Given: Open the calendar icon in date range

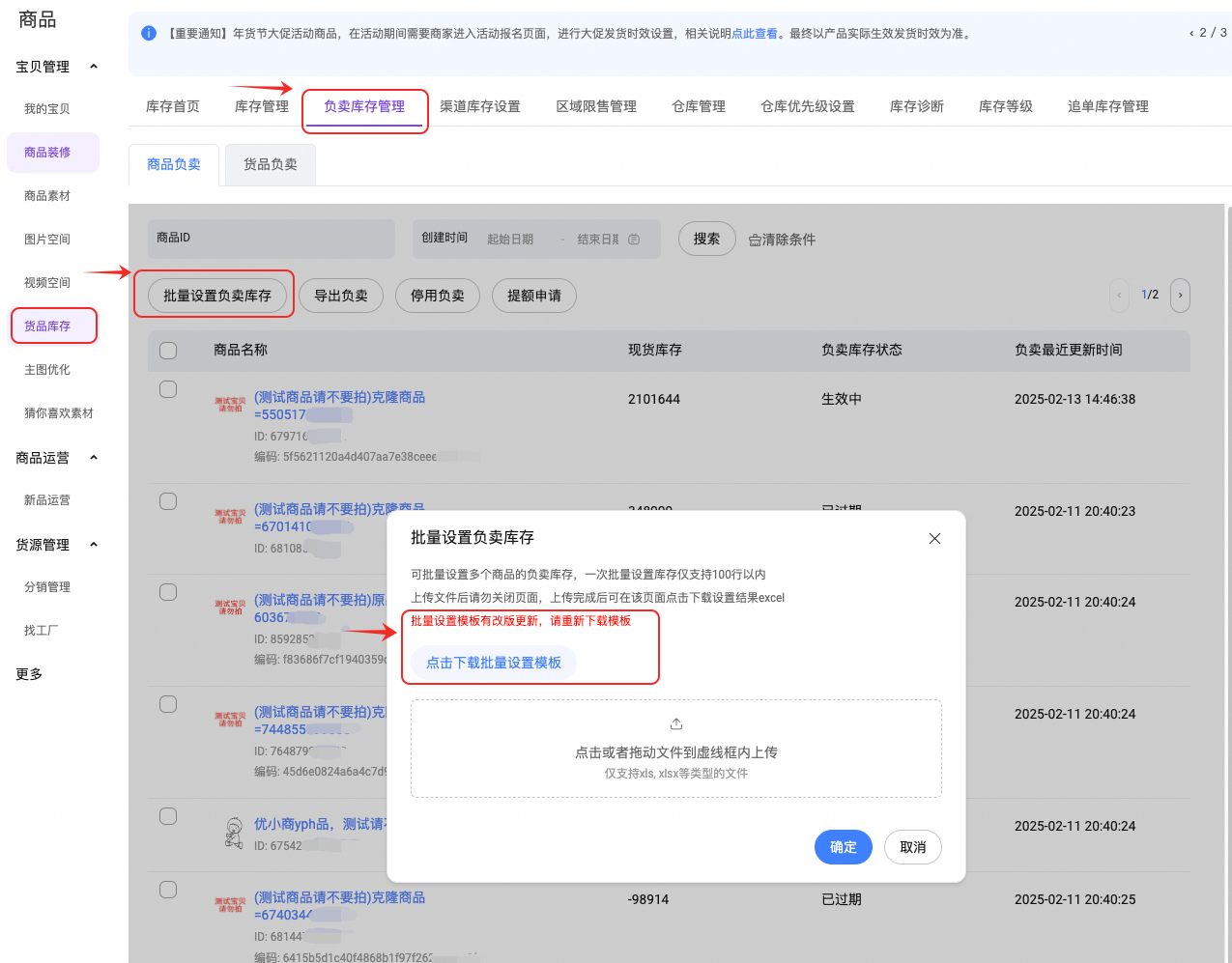Looking at the screenshot, I should point(634,239).
